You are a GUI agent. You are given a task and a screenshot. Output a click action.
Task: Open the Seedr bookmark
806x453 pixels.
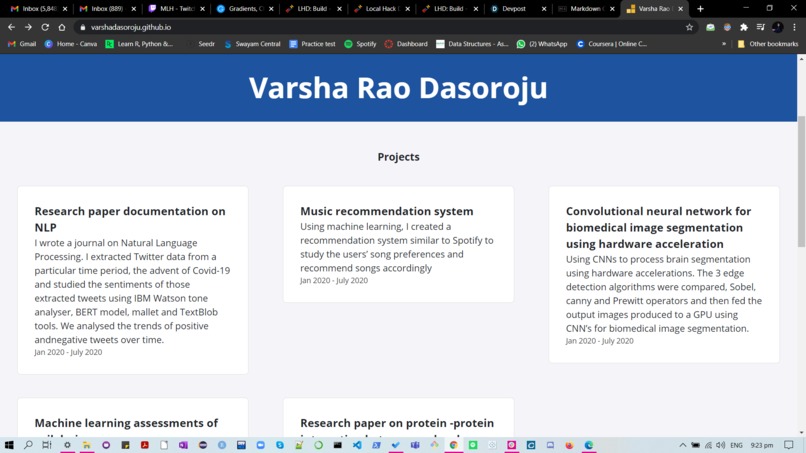point(201,44)
